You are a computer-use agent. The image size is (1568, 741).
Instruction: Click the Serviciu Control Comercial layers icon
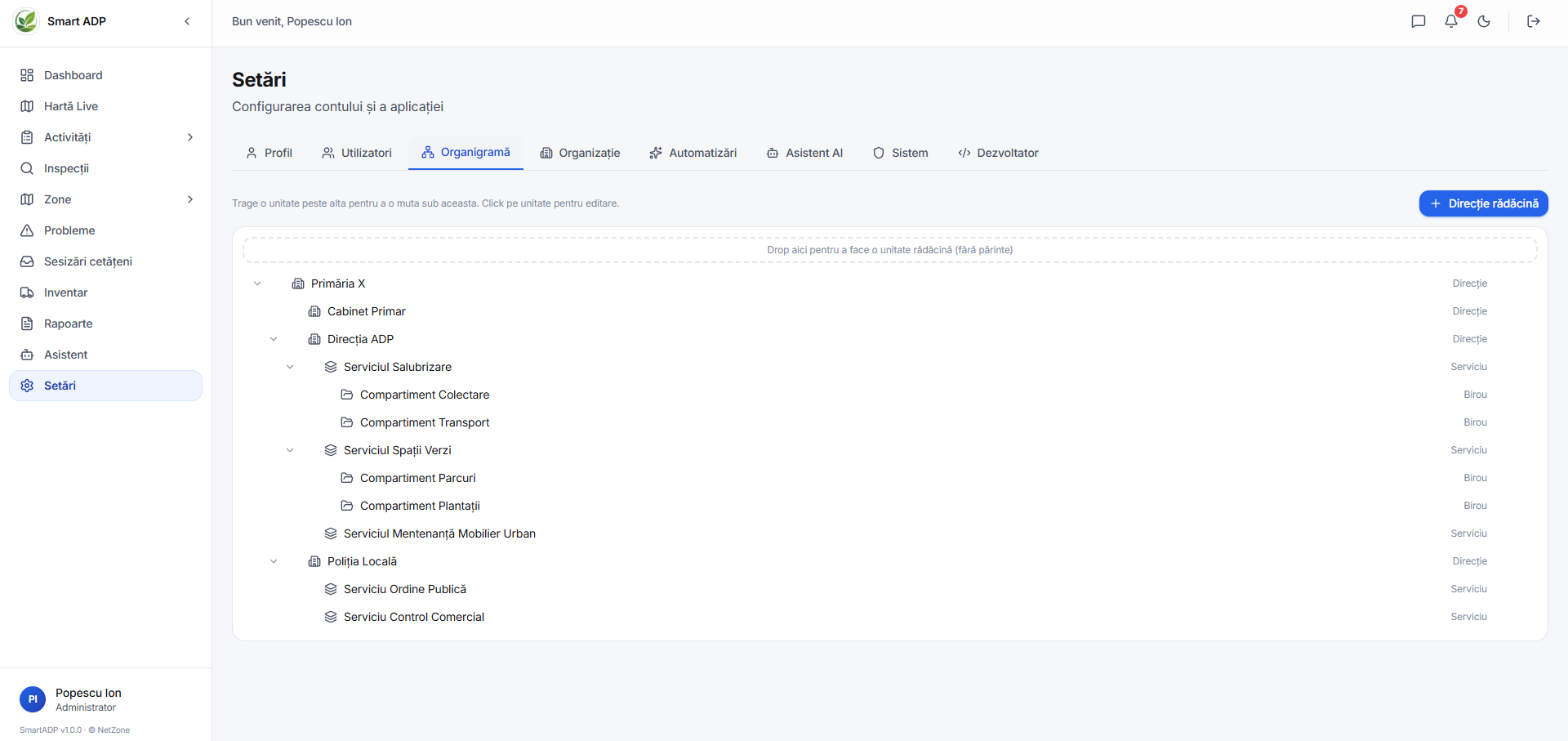331,617
